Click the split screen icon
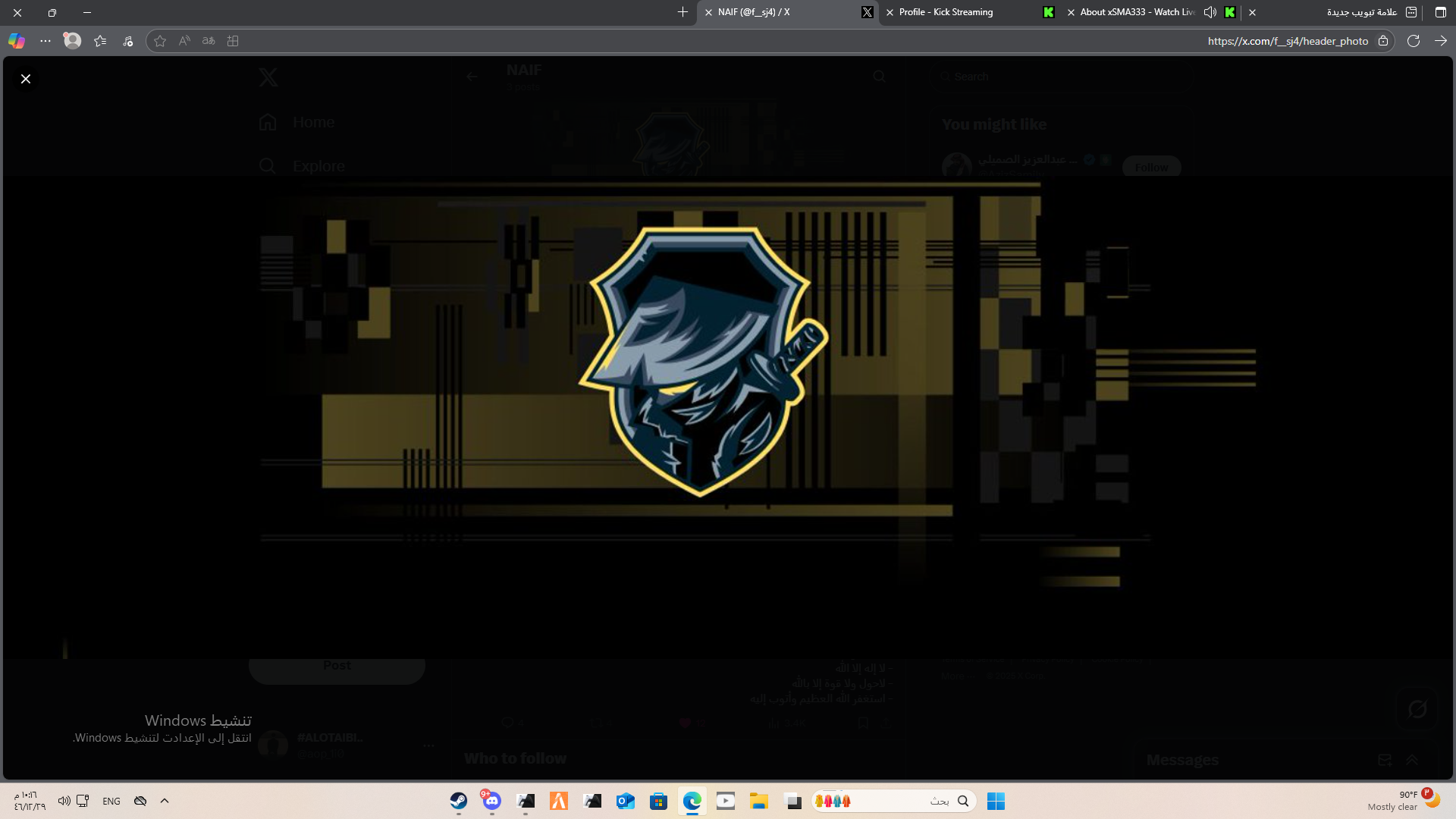Image resolution: width=1456 pixels, height=819 pixels. coord(233,41)
